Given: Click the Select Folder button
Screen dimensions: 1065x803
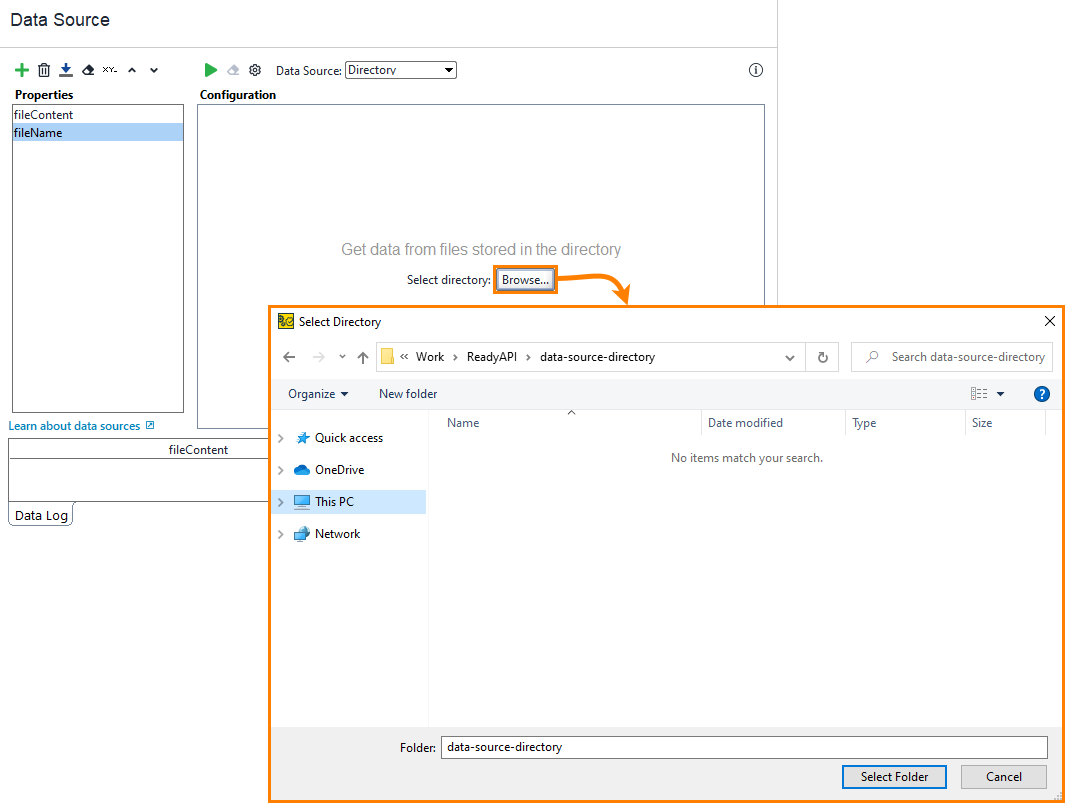Looking at the screenshot, I should (x=894, y=777).
